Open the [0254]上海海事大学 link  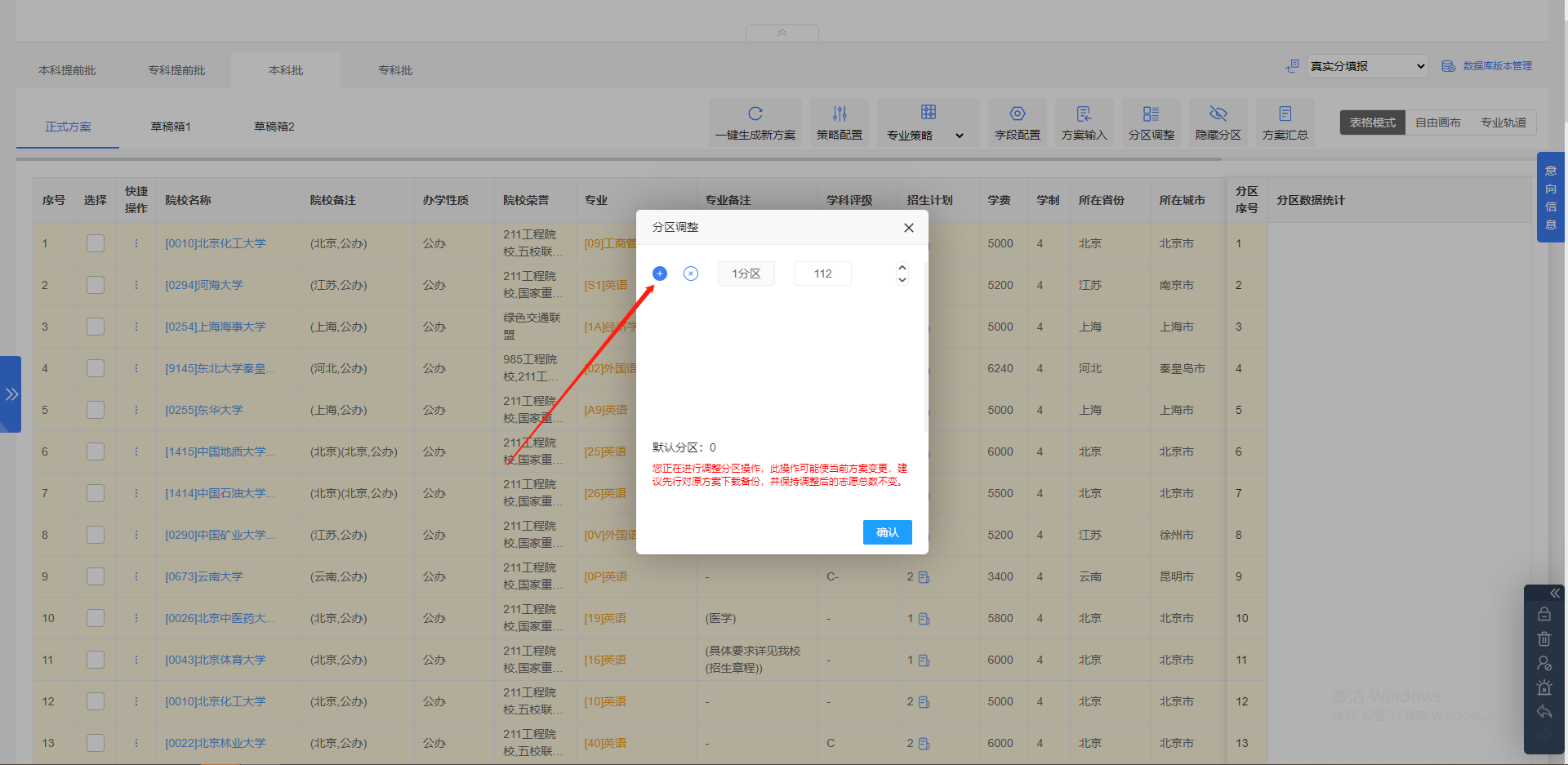[x=215, y=326]
